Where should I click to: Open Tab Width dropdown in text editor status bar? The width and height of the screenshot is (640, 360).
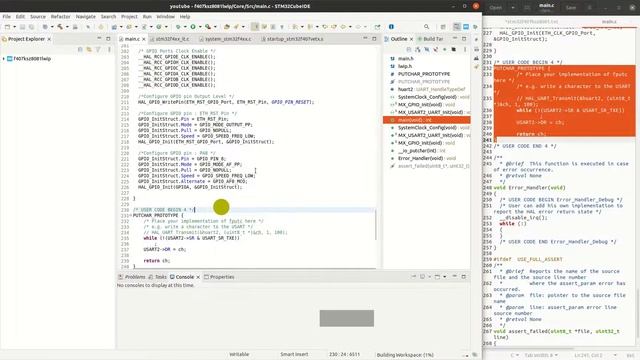click(x=541, y=356)
